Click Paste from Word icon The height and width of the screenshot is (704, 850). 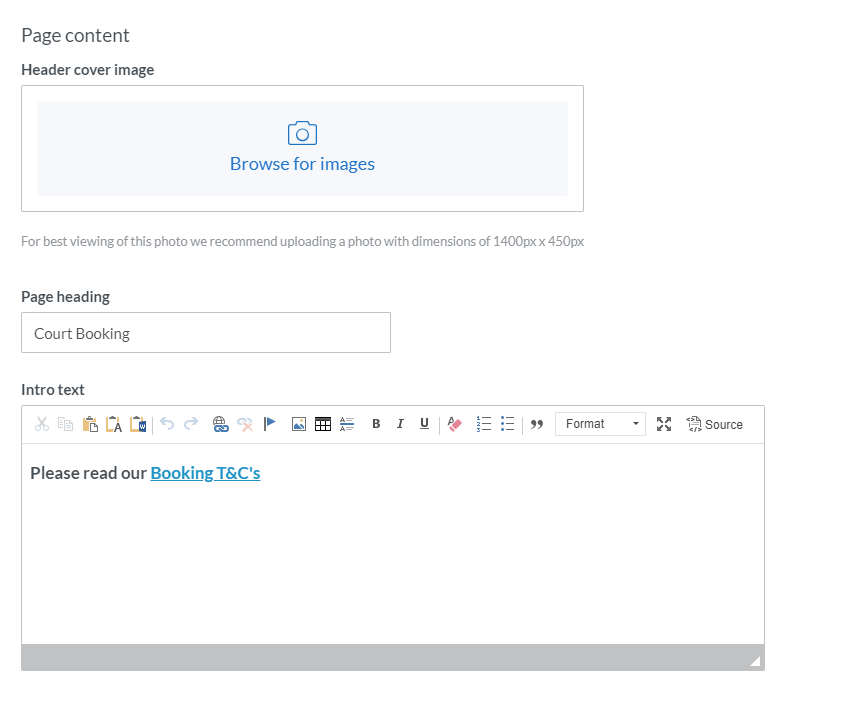pyautogui.click(x=138, y=424)
